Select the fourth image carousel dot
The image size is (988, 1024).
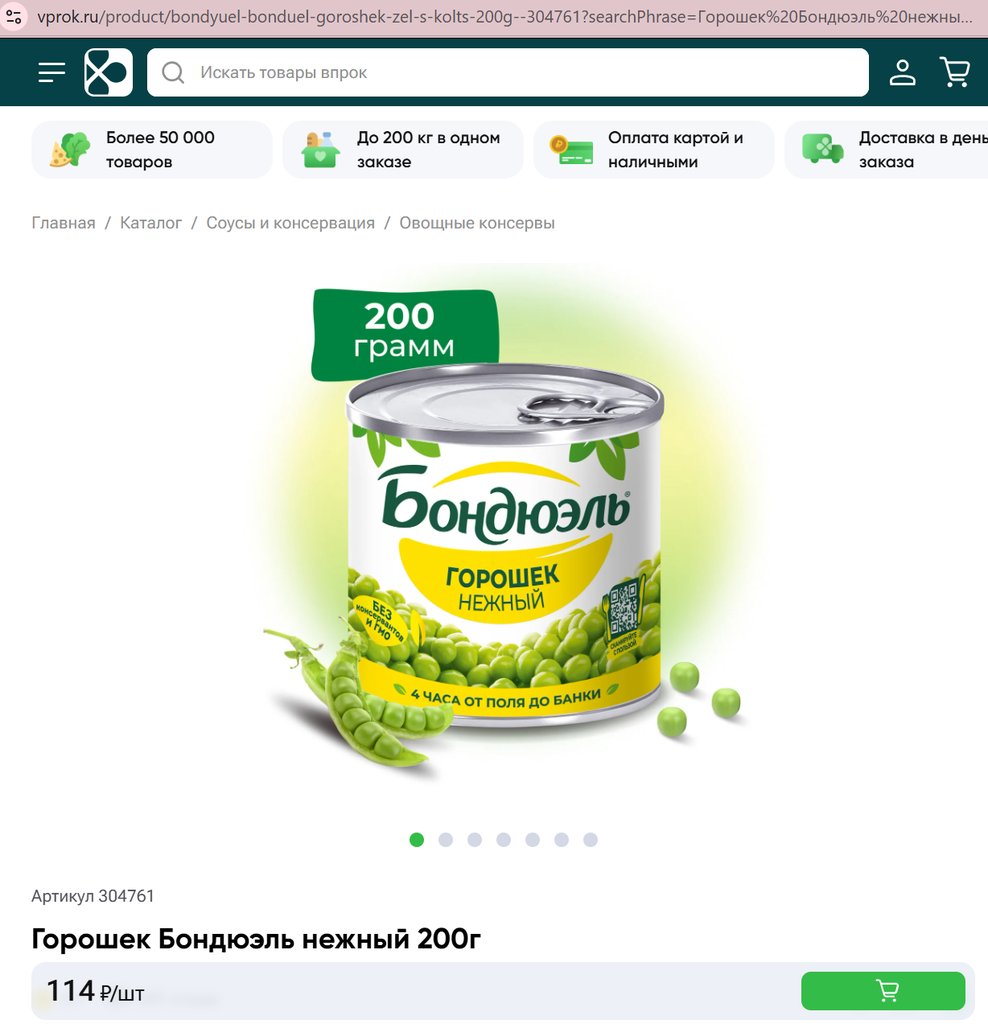[x=503, y=840]
